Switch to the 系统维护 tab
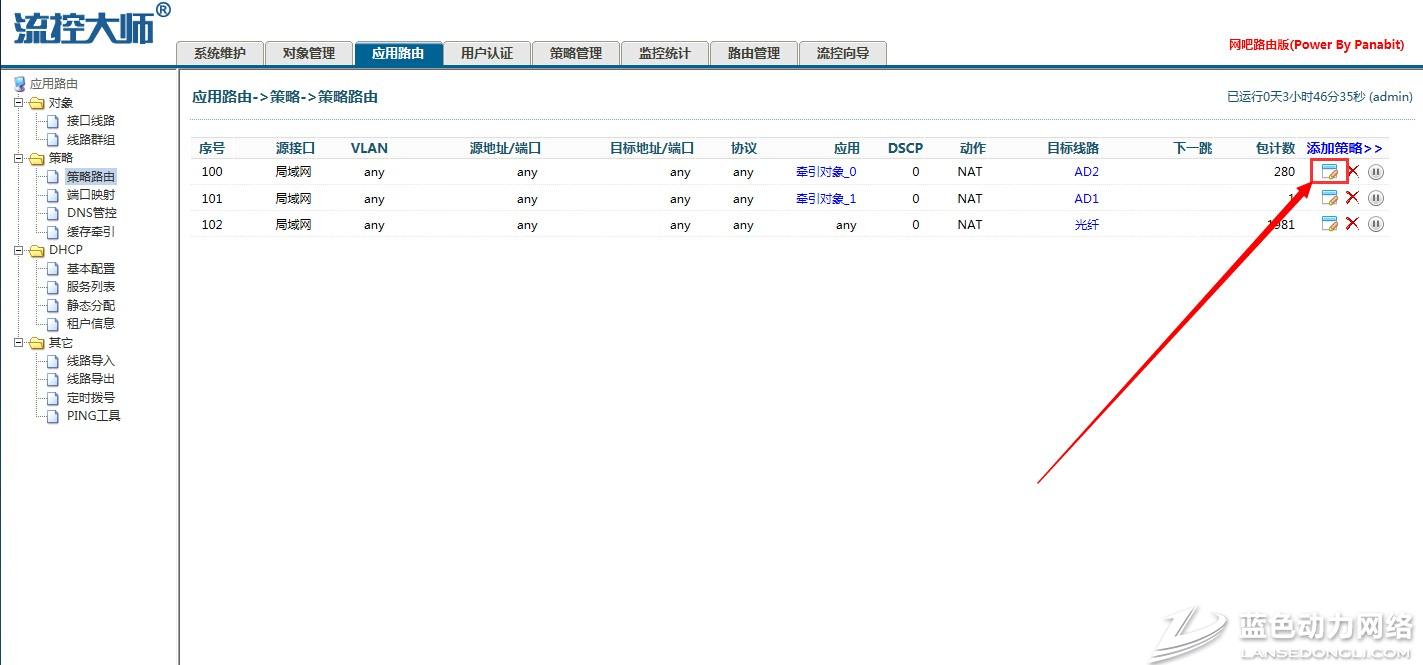Viewport: 1423px width, 665px height. pos(219,53)
